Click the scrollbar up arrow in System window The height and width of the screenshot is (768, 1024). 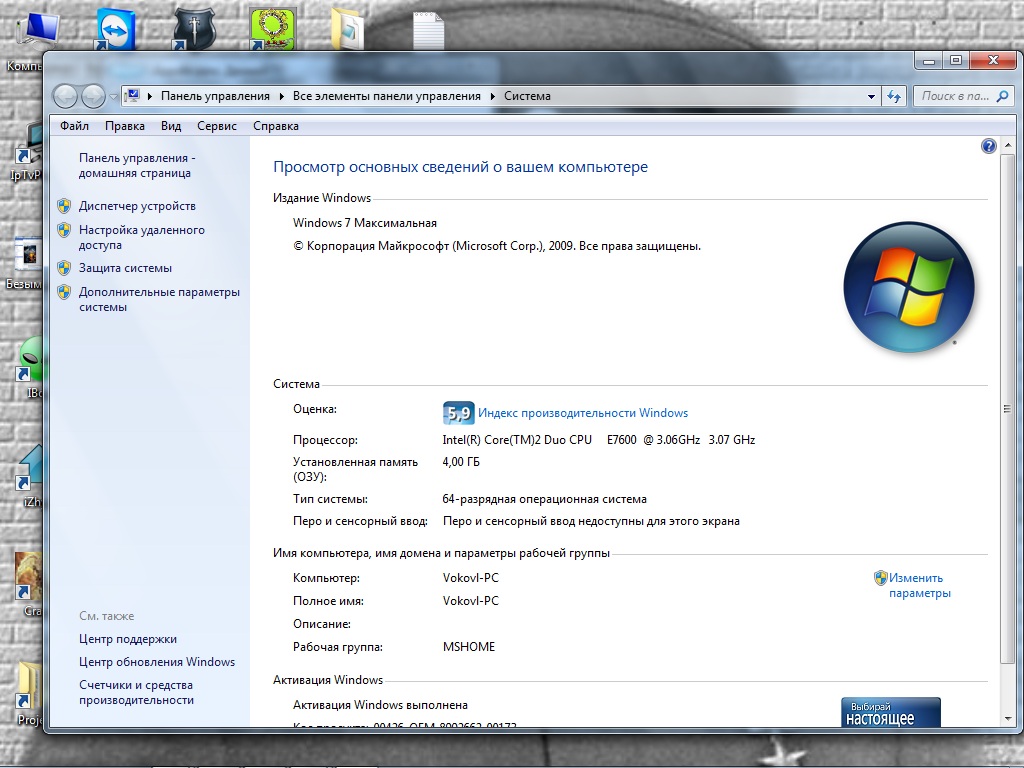pos(1007,145)
